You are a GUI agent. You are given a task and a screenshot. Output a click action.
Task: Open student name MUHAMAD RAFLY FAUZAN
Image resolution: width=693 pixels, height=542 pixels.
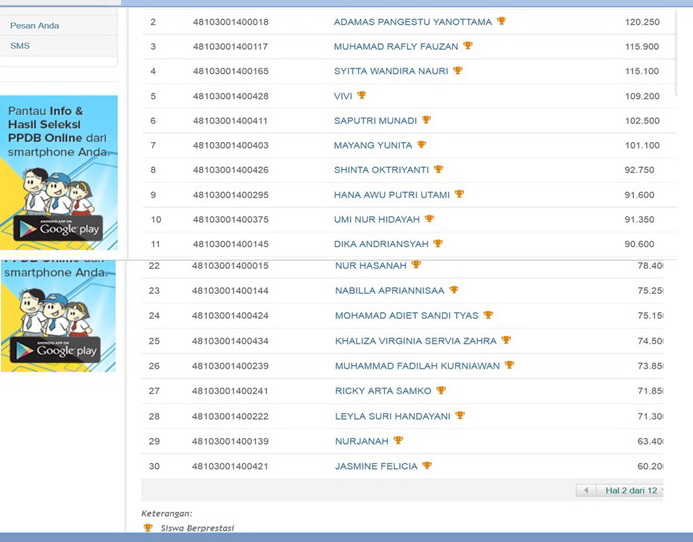click(397, 46)
